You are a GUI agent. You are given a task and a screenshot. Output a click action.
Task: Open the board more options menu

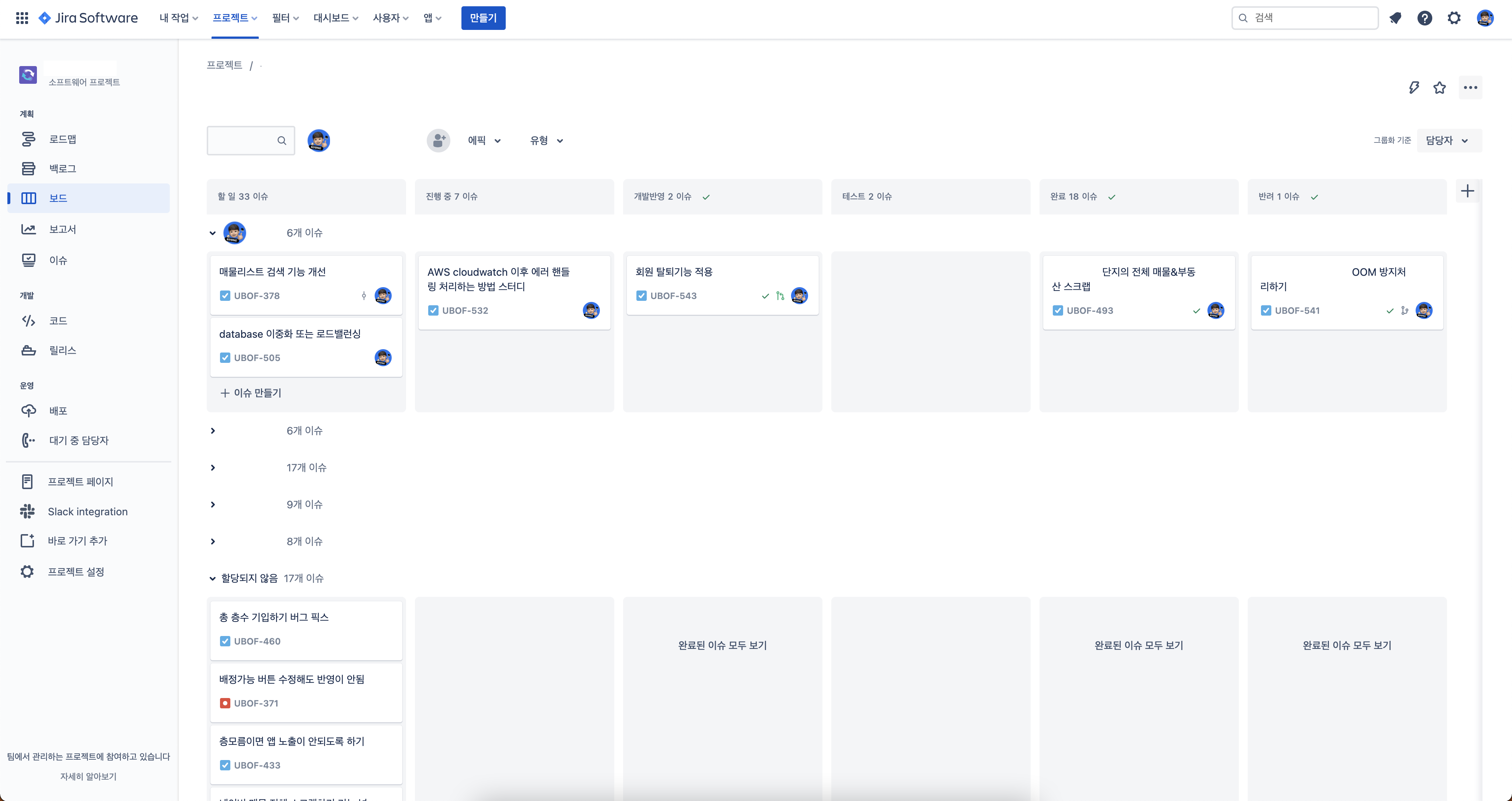click(x=1470, y=87)
